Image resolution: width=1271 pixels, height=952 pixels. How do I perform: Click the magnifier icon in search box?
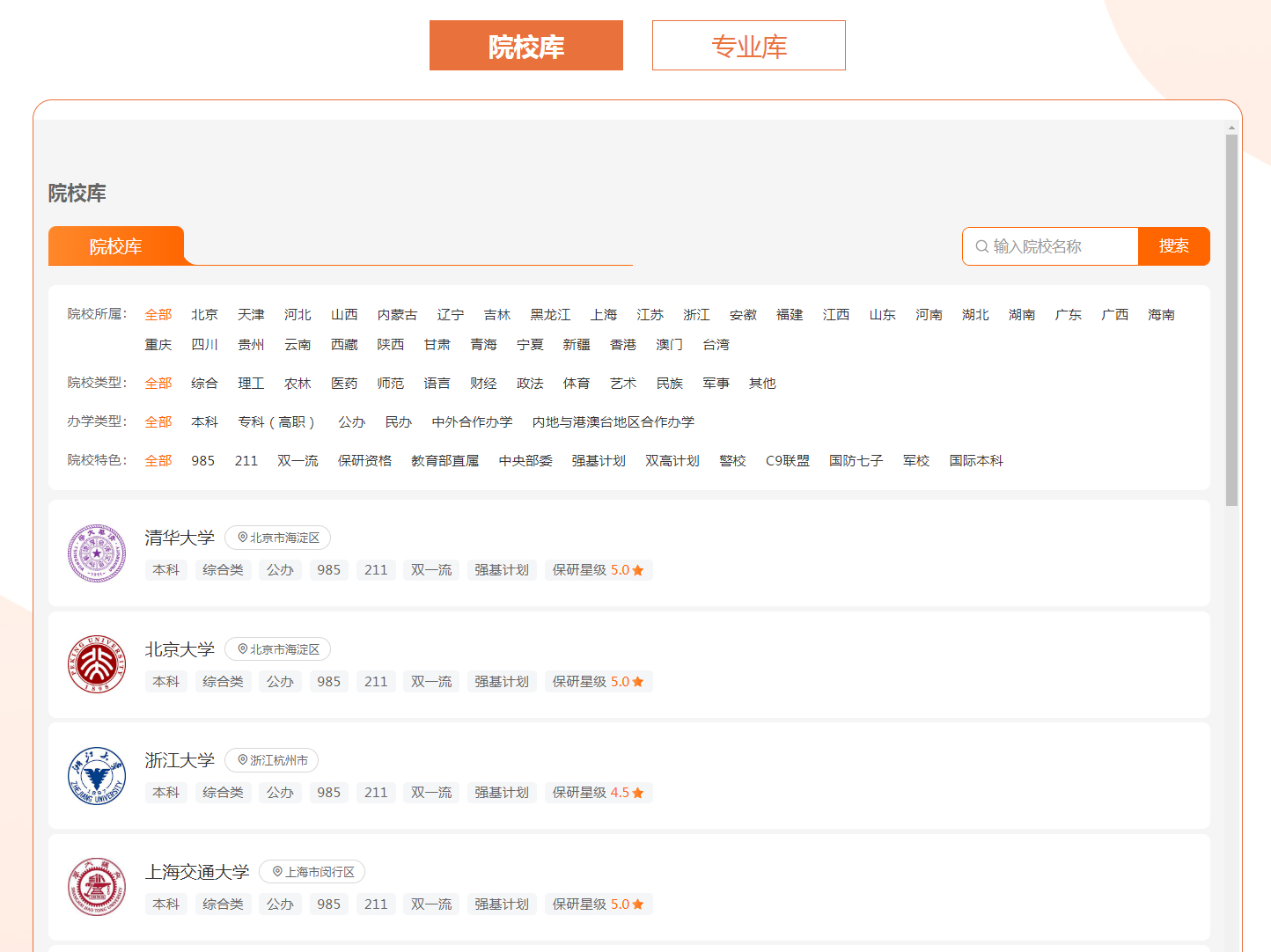pyautogui.click(x=982, y=246)
